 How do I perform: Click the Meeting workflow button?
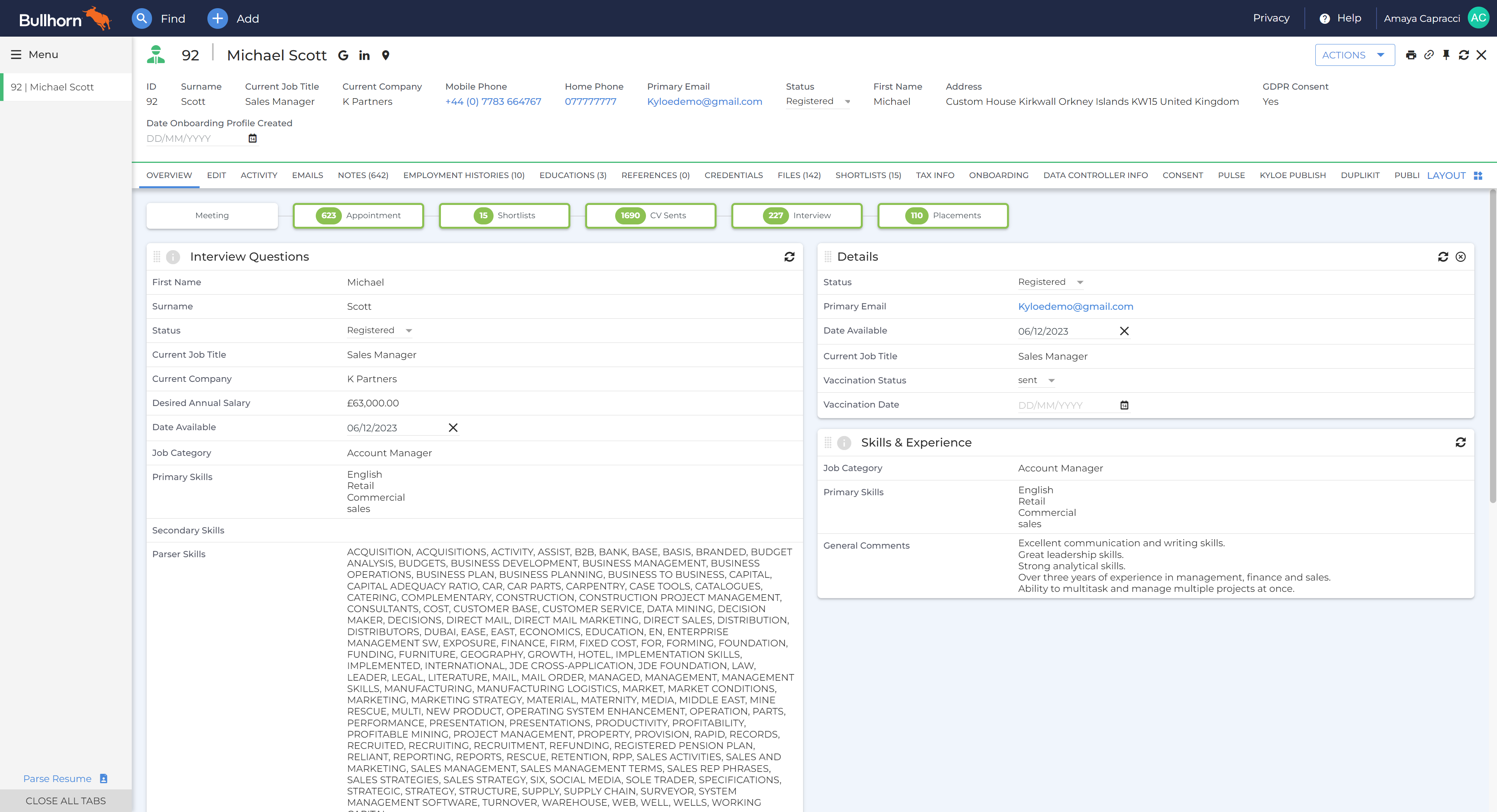[212, 215]
